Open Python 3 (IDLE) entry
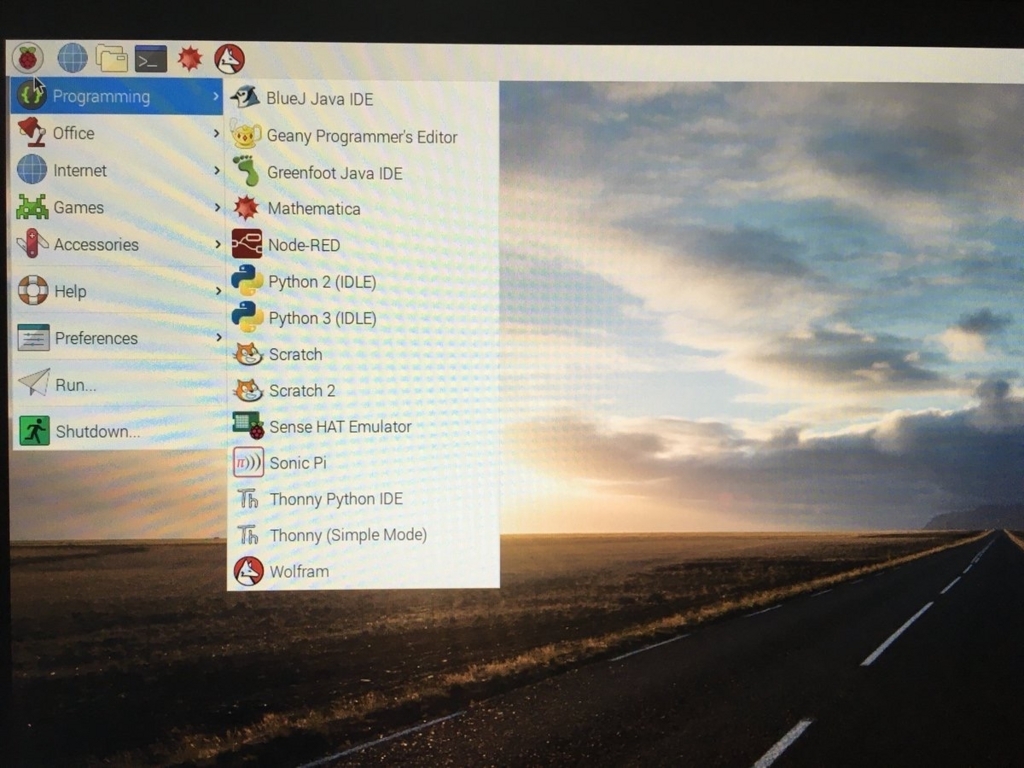 [363, 318]
